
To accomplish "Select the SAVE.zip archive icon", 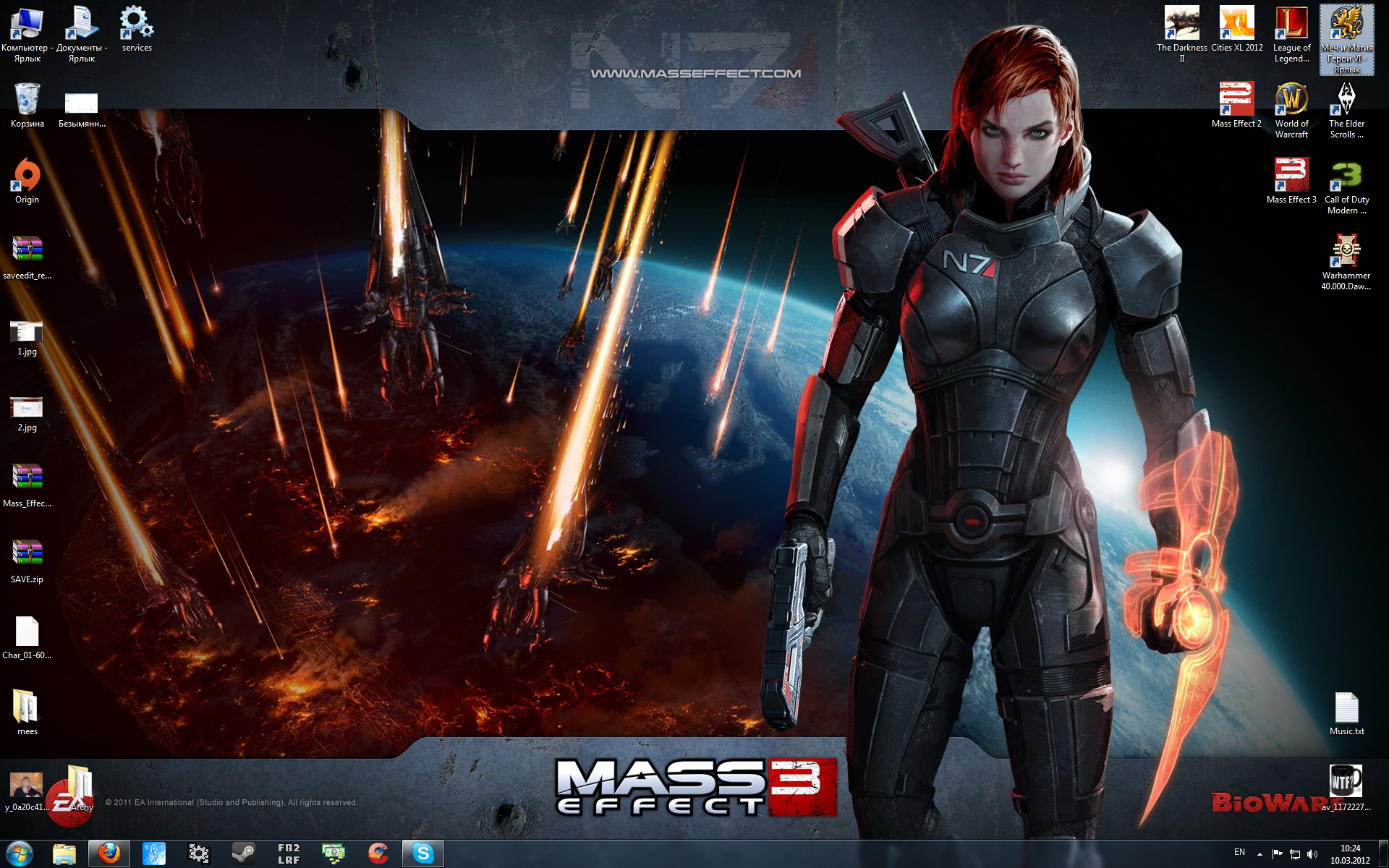I will pyautogui.click(x=27, y=561).
